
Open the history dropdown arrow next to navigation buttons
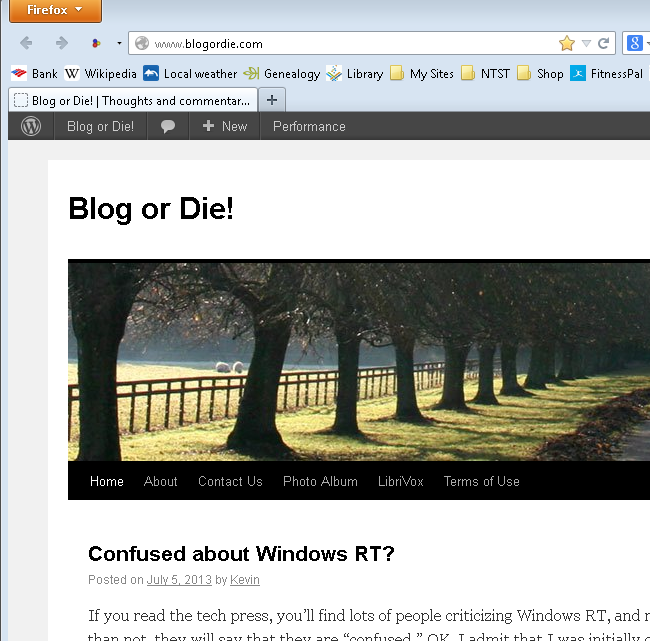tap(119, 43)
